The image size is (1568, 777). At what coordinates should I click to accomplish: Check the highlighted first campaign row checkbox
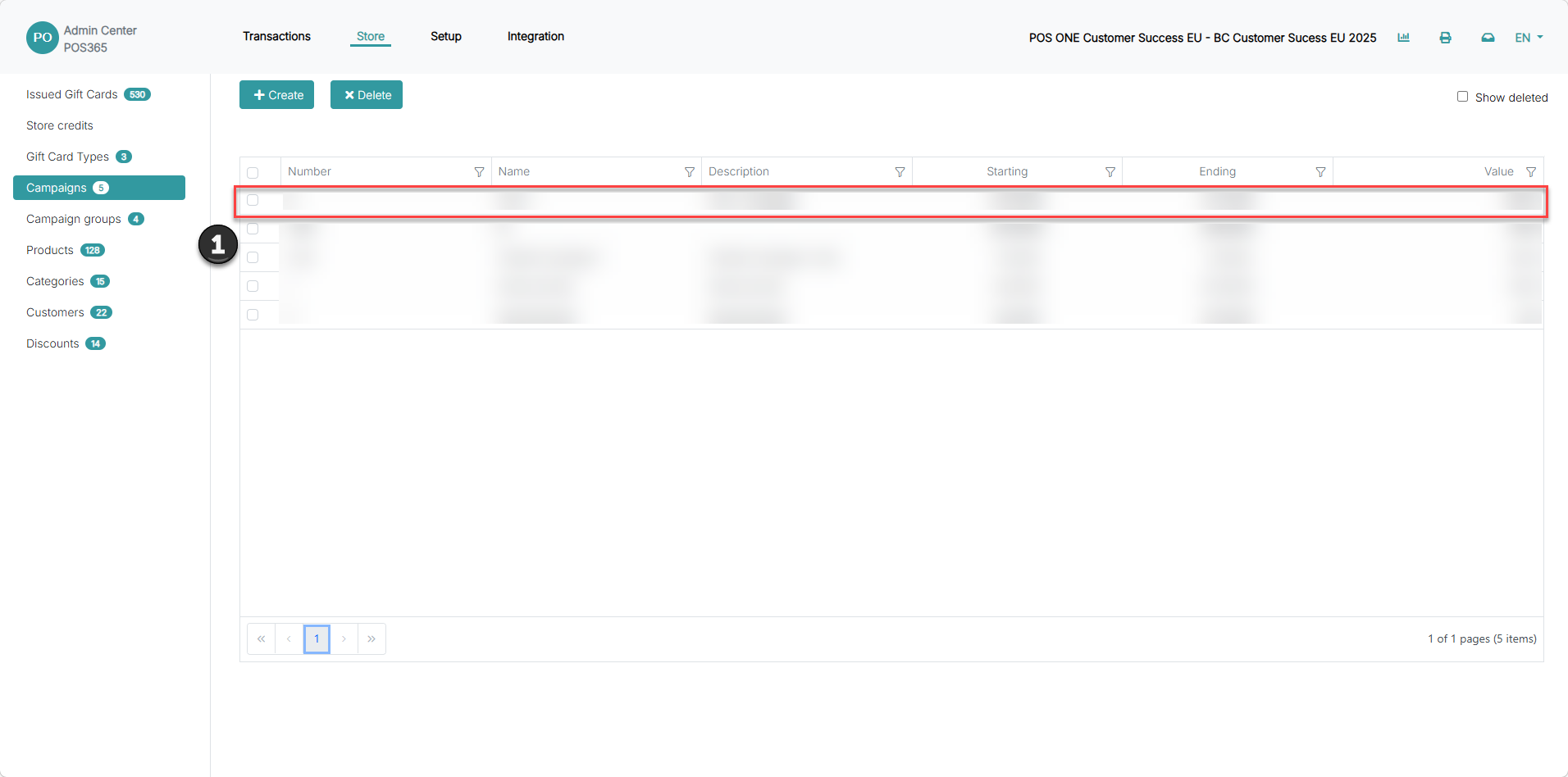tap(253, 200)
